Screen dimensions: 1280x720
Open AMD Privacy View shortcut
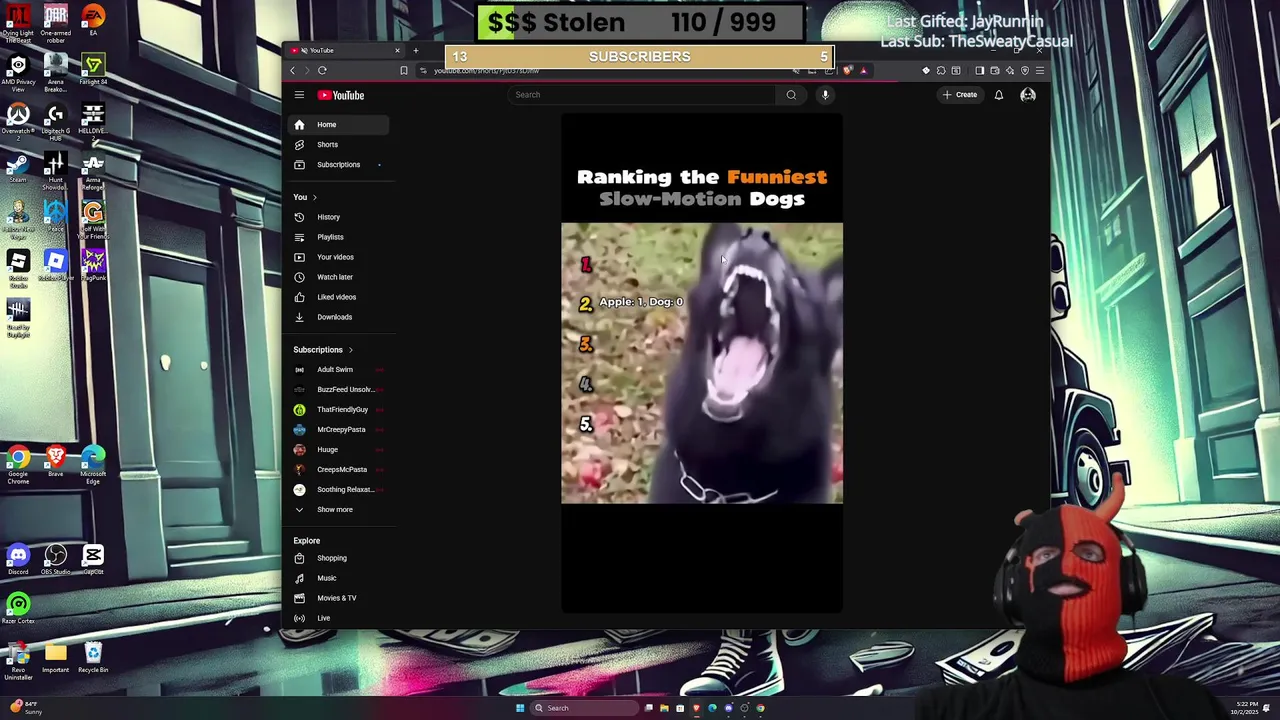pyautogui.click(x=18, y=72)
